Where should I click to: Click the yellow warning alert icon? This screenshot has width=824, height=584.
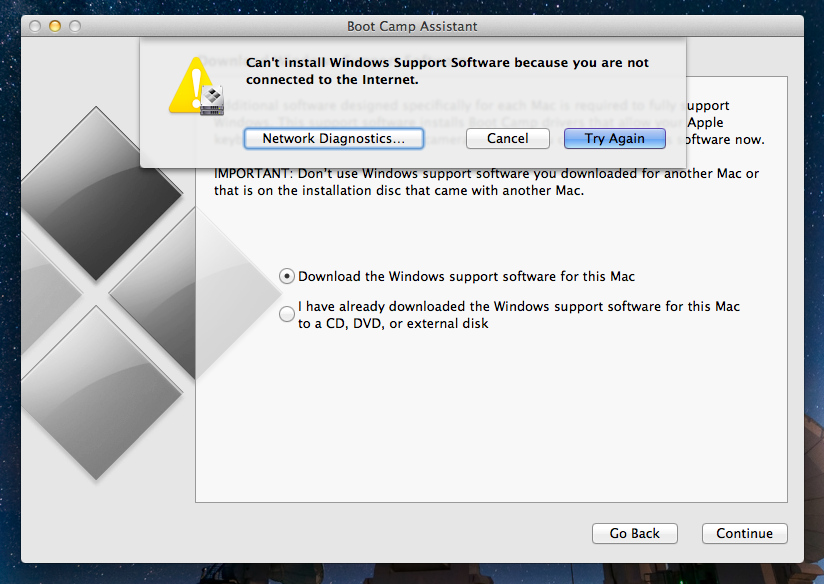[196, 87]
